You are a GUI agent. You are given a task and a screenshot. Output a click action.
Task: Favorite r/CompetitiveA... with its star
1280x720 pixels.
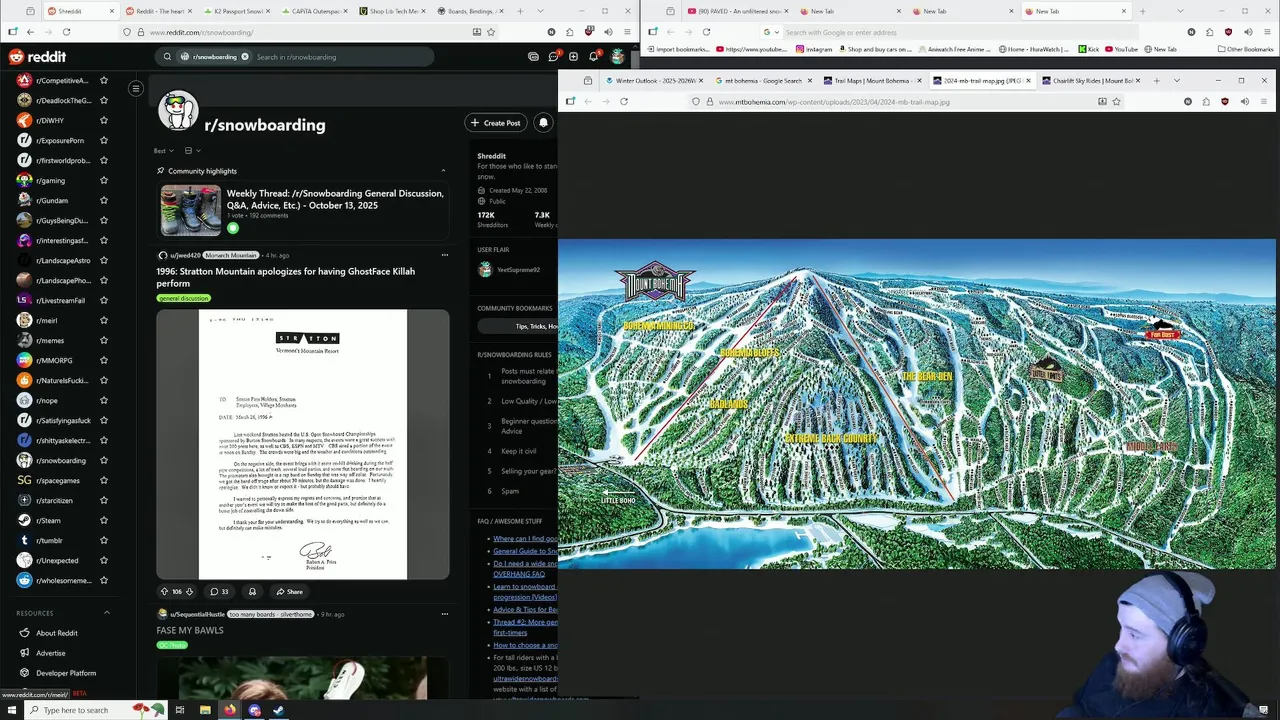click(104, 80)
